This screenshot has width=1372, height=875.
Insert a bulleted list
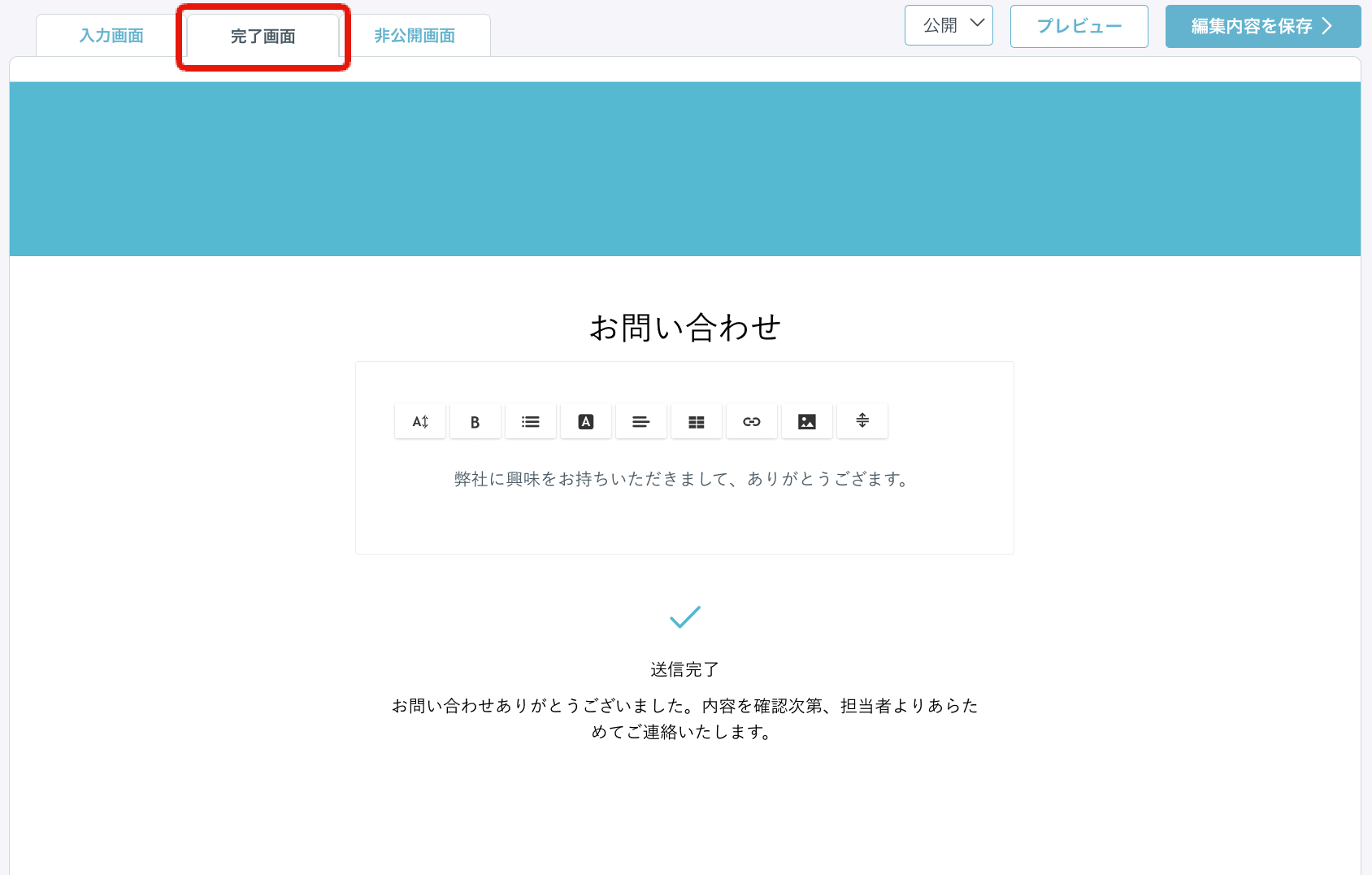pos(531,421)
